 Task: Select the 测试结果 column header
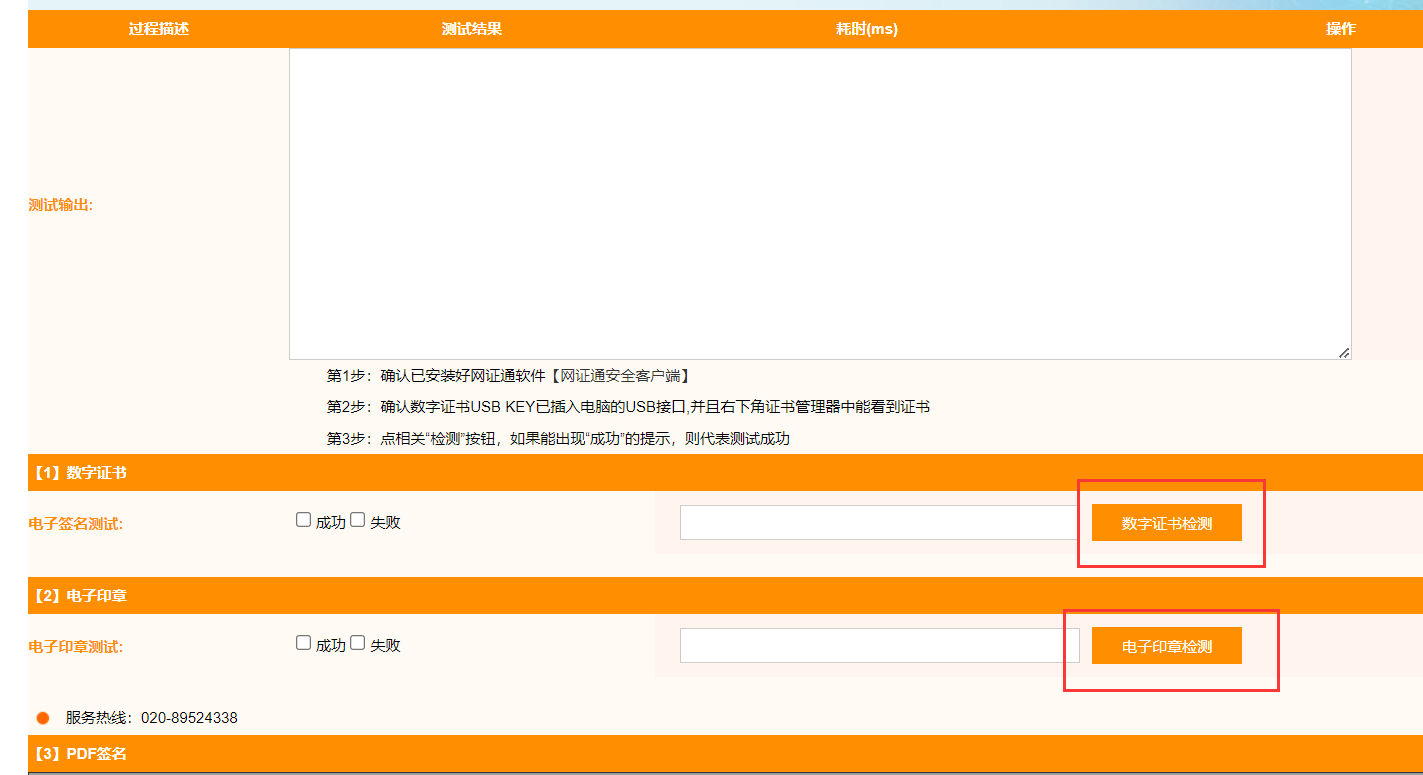pyautogui.click(x=472, y=29)
